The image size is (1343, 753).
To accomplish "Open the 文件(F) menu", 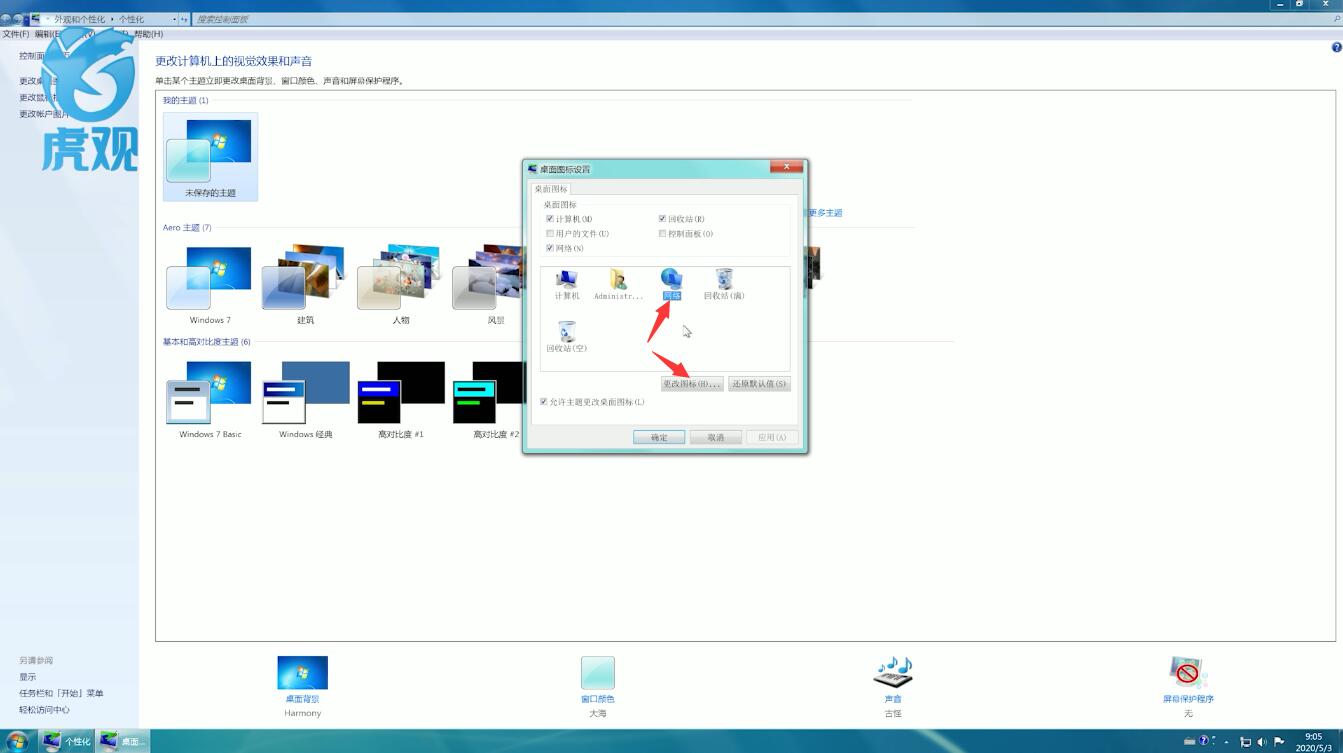I will [x=16, y=34].
